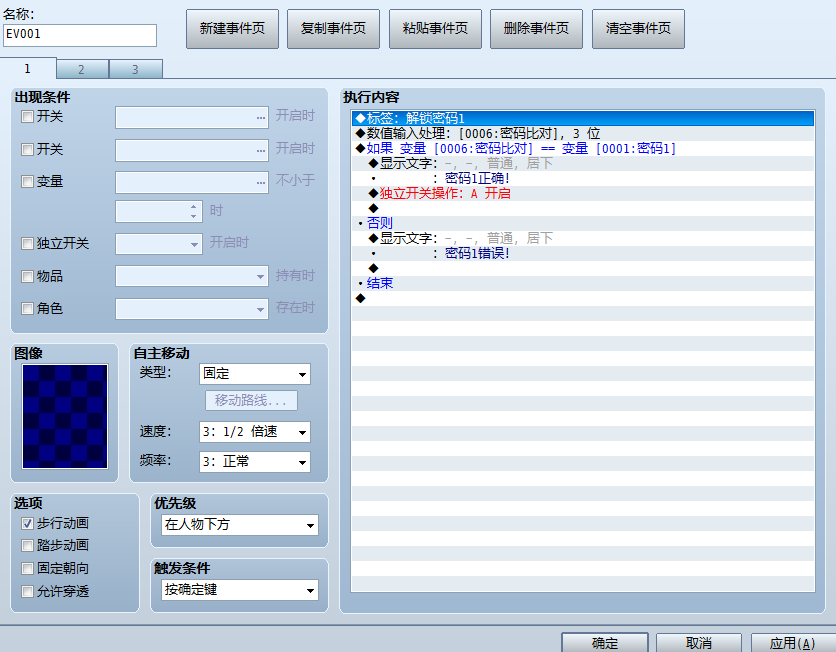Enable the 踏步动画 option
The width and height of the screenshot is (836, 652).
click(x=27, y=545)
